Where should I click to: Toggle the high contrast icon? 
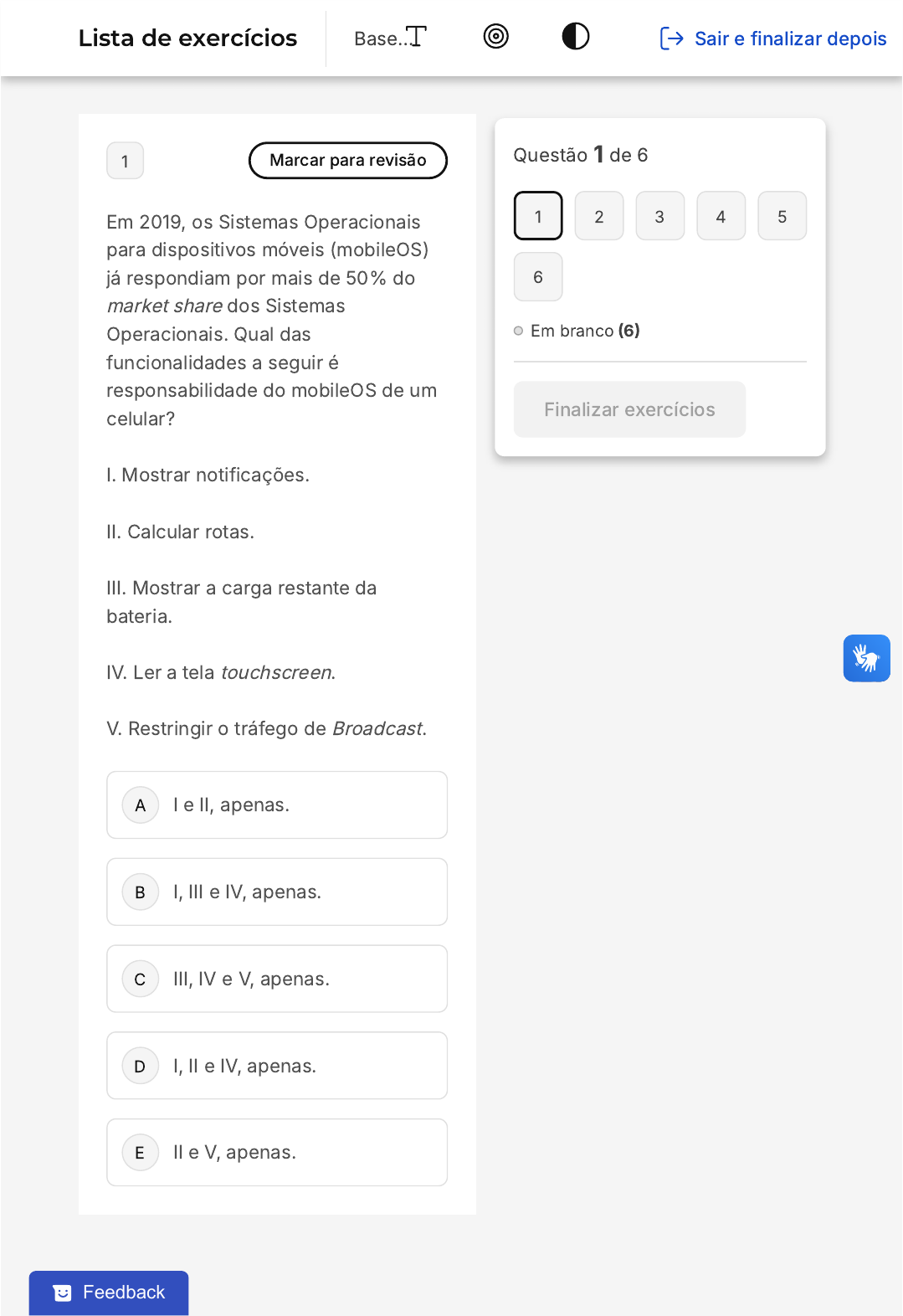click(576, 37)
